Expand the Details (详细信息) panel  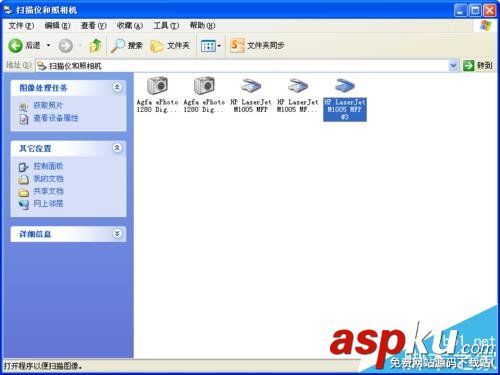point(117,234)
